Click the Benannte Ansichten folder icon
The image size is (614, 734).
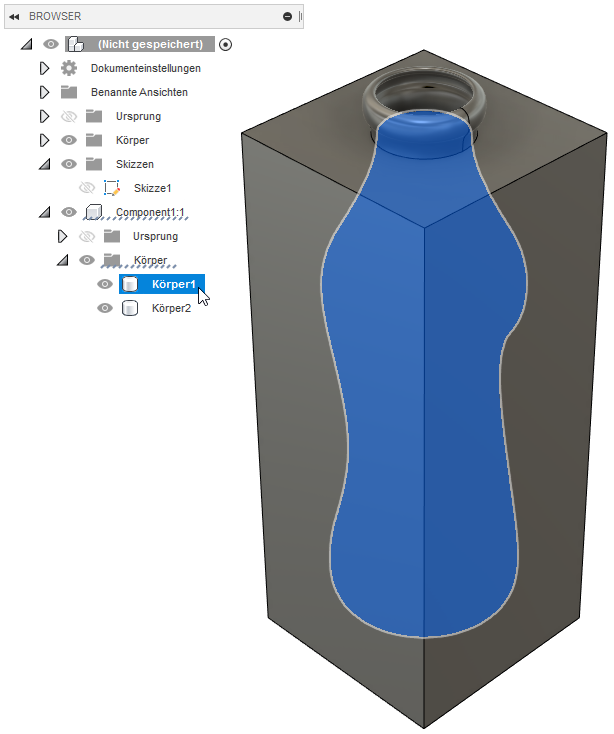[69, 92]
